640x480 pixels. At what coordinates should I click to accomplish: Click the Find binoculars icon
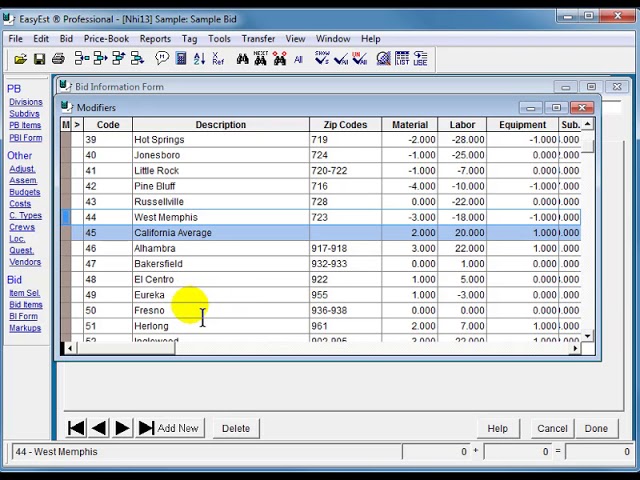pos(242,59)
